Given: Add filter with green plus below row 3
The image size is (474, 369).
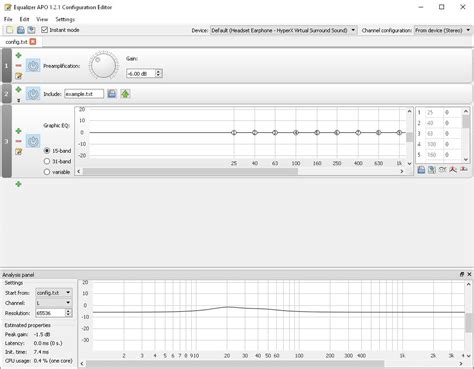Looking at the screenshot, I should (19, 184).
